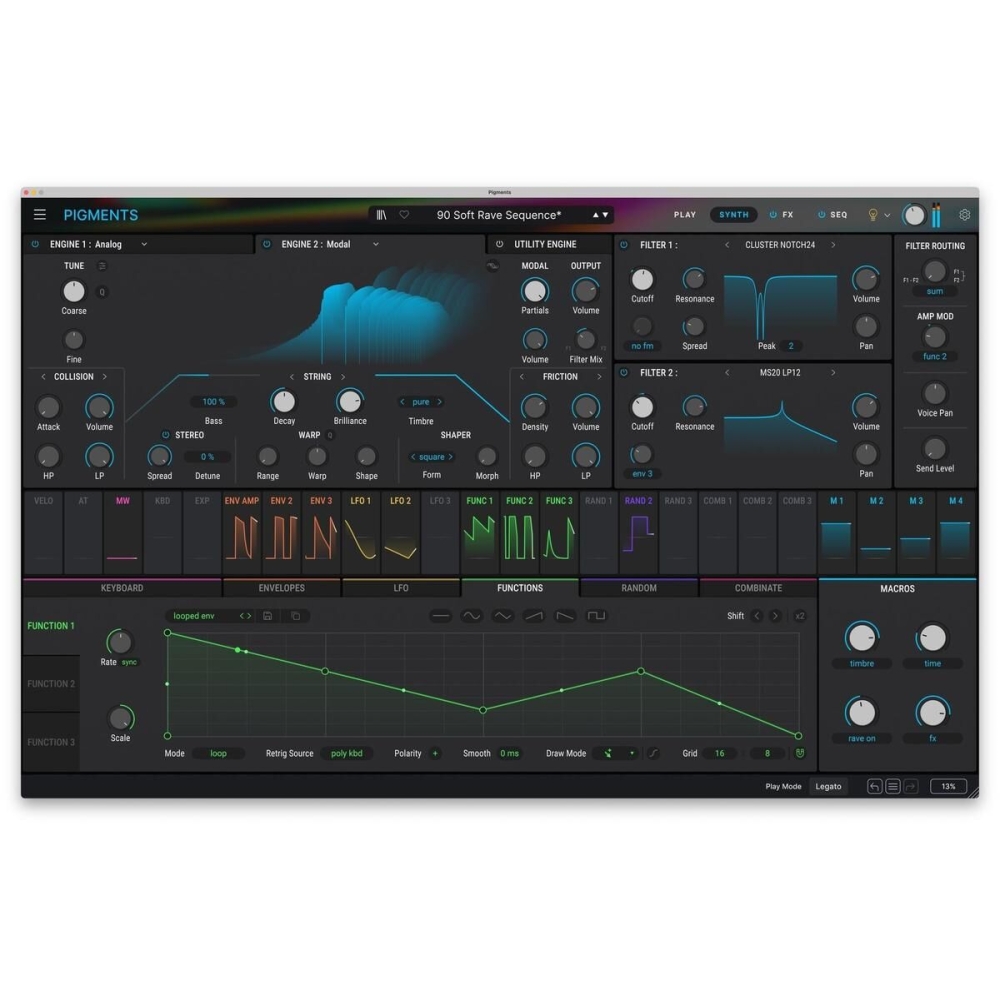Switch to the ENVELOPES tab
Screen dimensions: 1000x1000
tap(281, 588)
